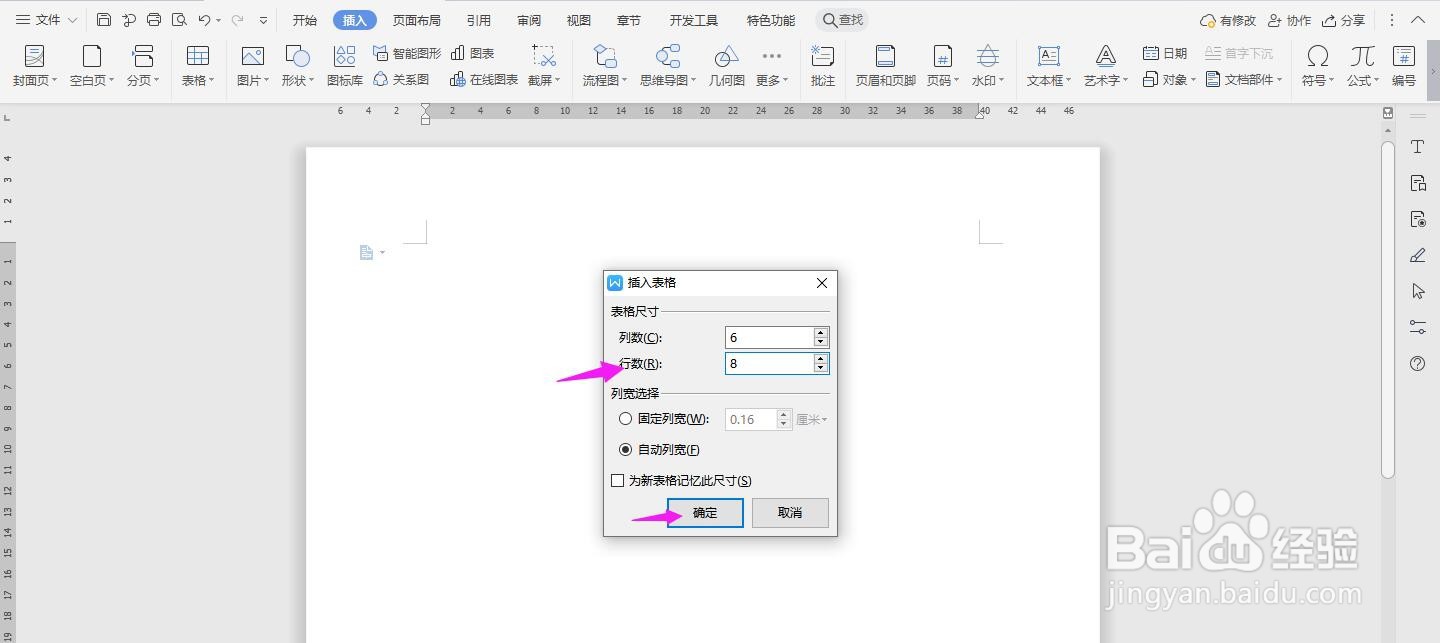Insert a comment (批注)
1440x643 pixels.
823,65
